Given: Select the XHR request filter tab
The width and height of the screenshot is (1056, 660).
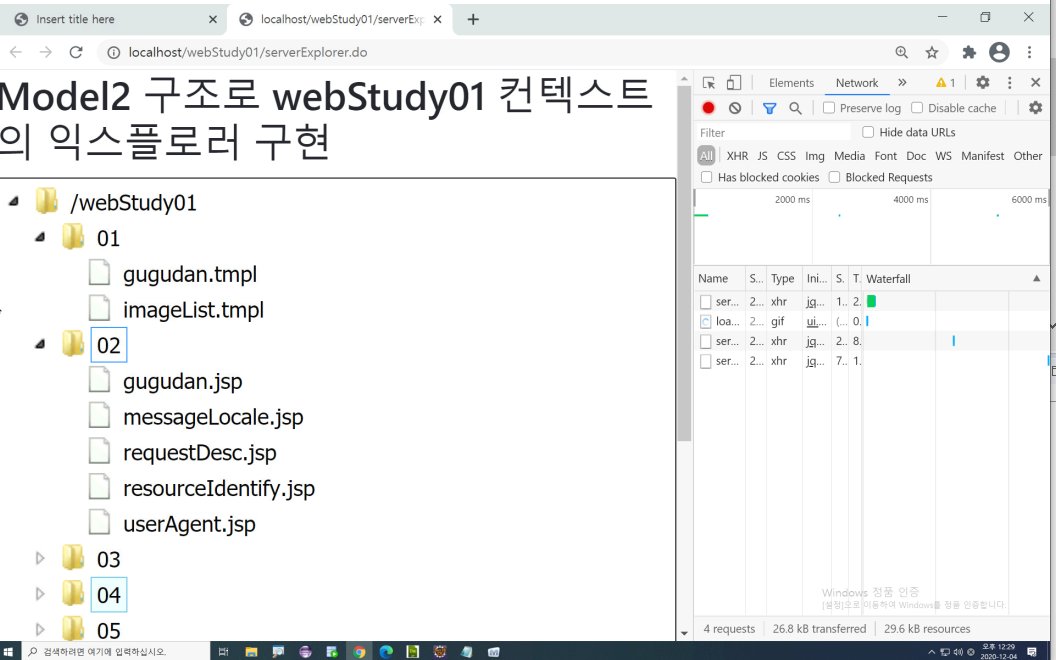Looking at the screenshot, I should click(738, 155).
